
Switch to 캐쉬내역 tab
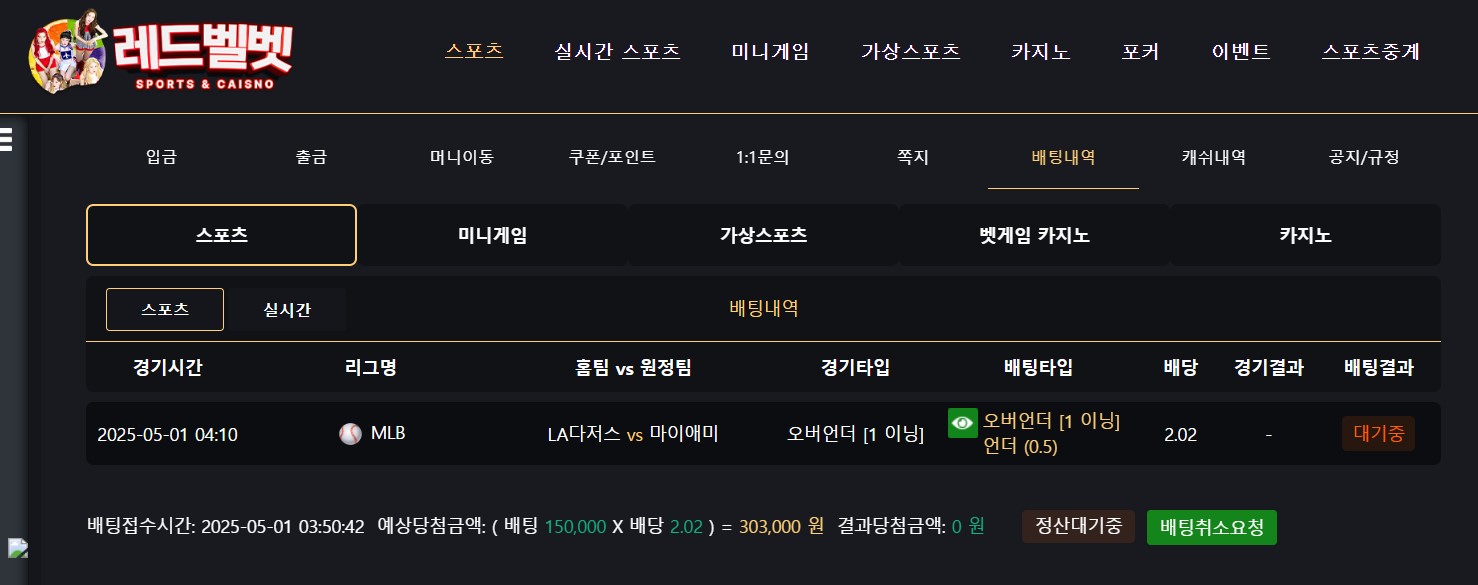1214,157
